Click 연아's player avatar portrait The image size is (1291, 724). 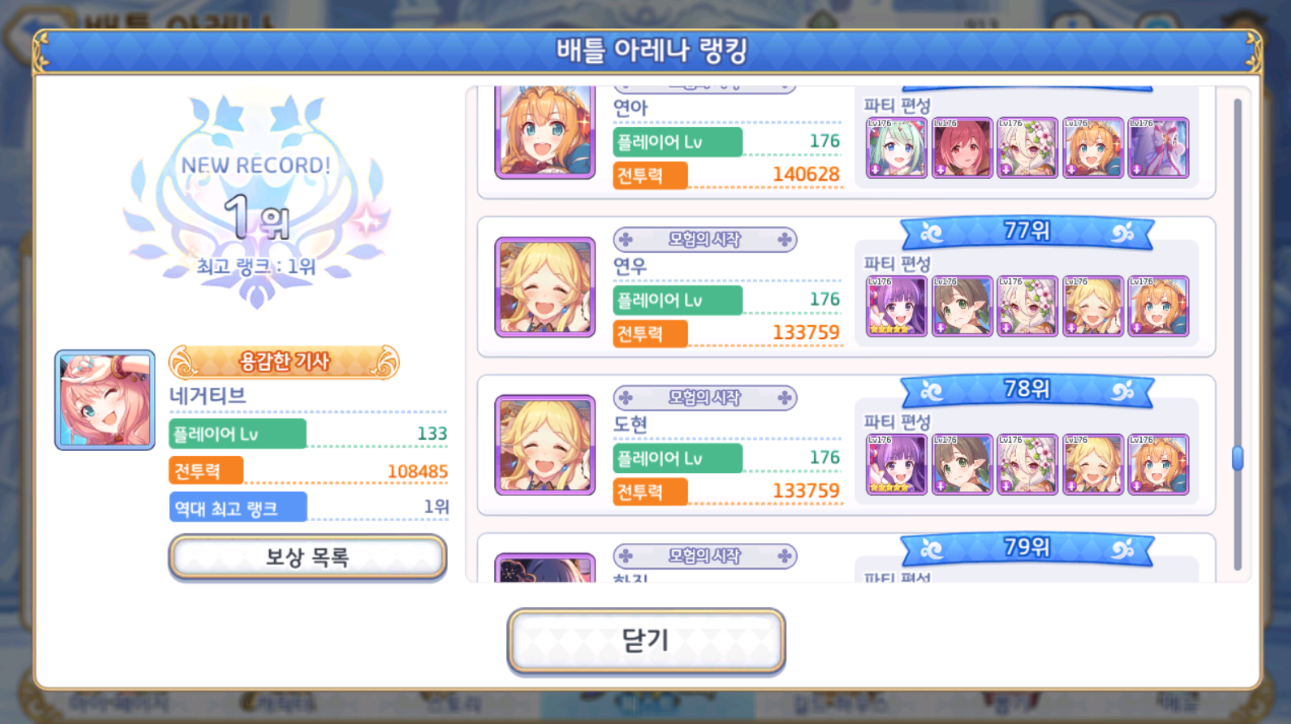point(545,132)
